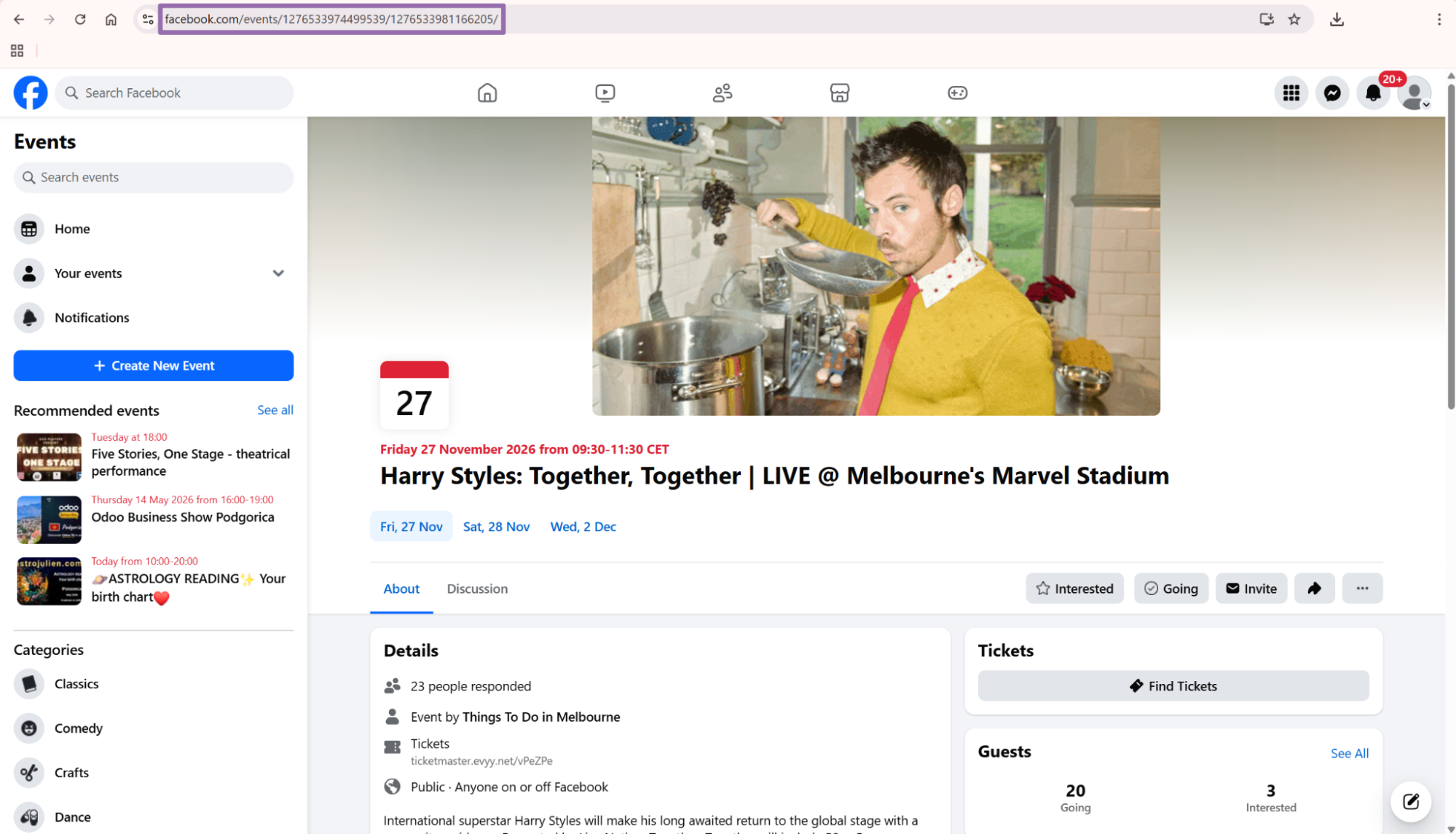Click the address bar URL
This screenshot has height=834, width=1456.
point(331,19)
